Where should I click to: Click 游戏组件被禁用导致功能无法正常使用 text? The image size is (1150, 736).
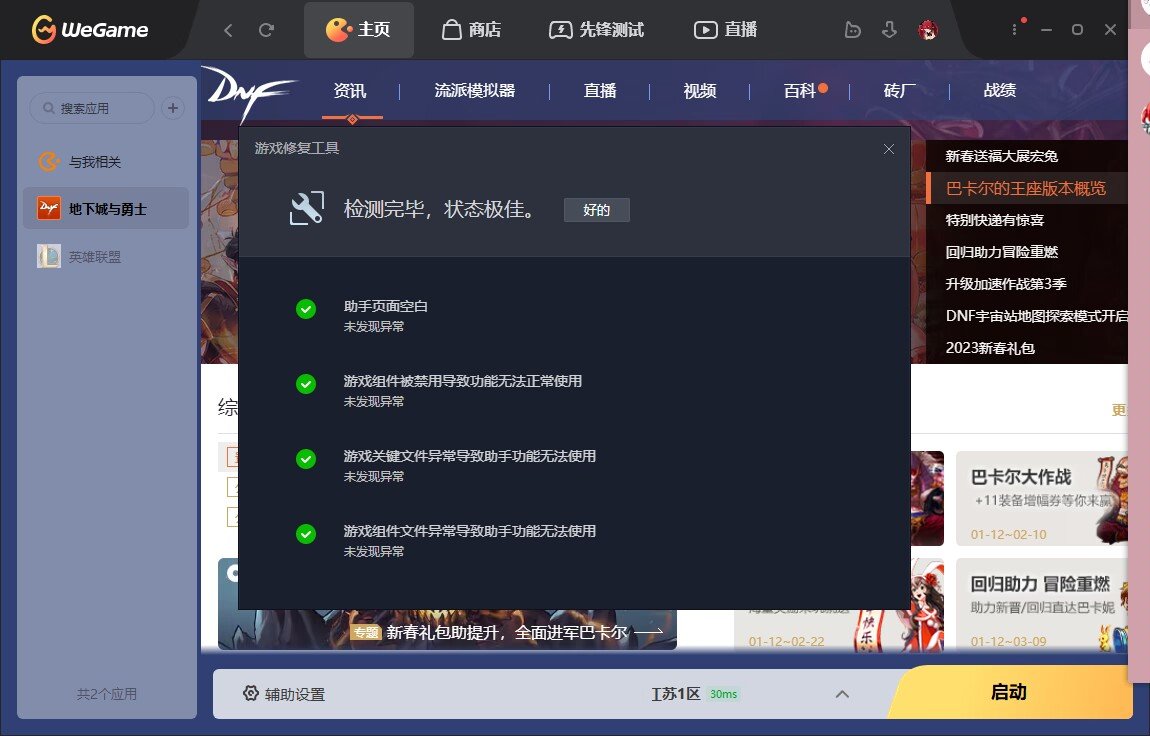[x=463, y=381]
